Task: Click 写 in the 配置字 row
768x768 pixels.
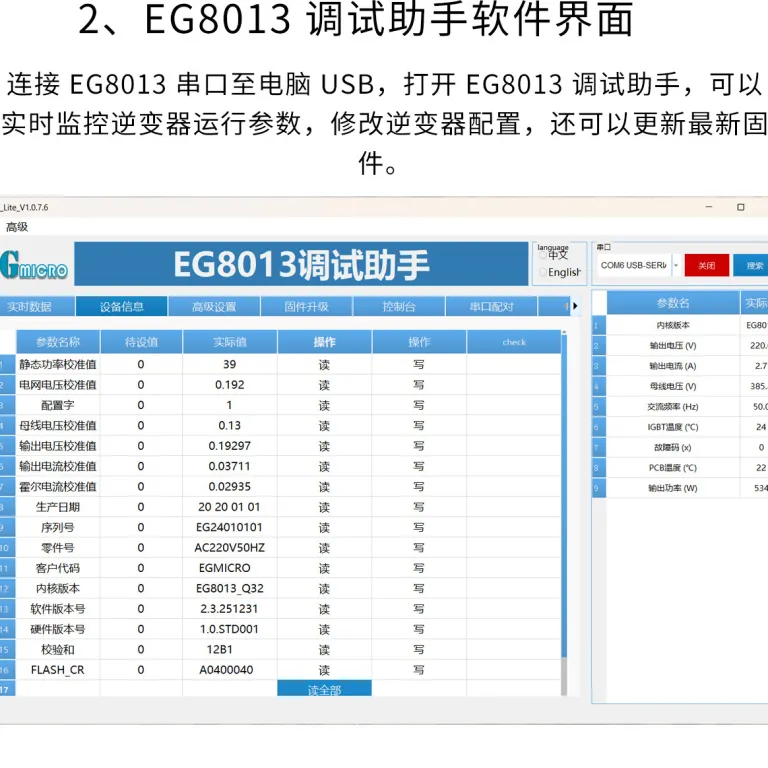Action: [x=419, y=405]
